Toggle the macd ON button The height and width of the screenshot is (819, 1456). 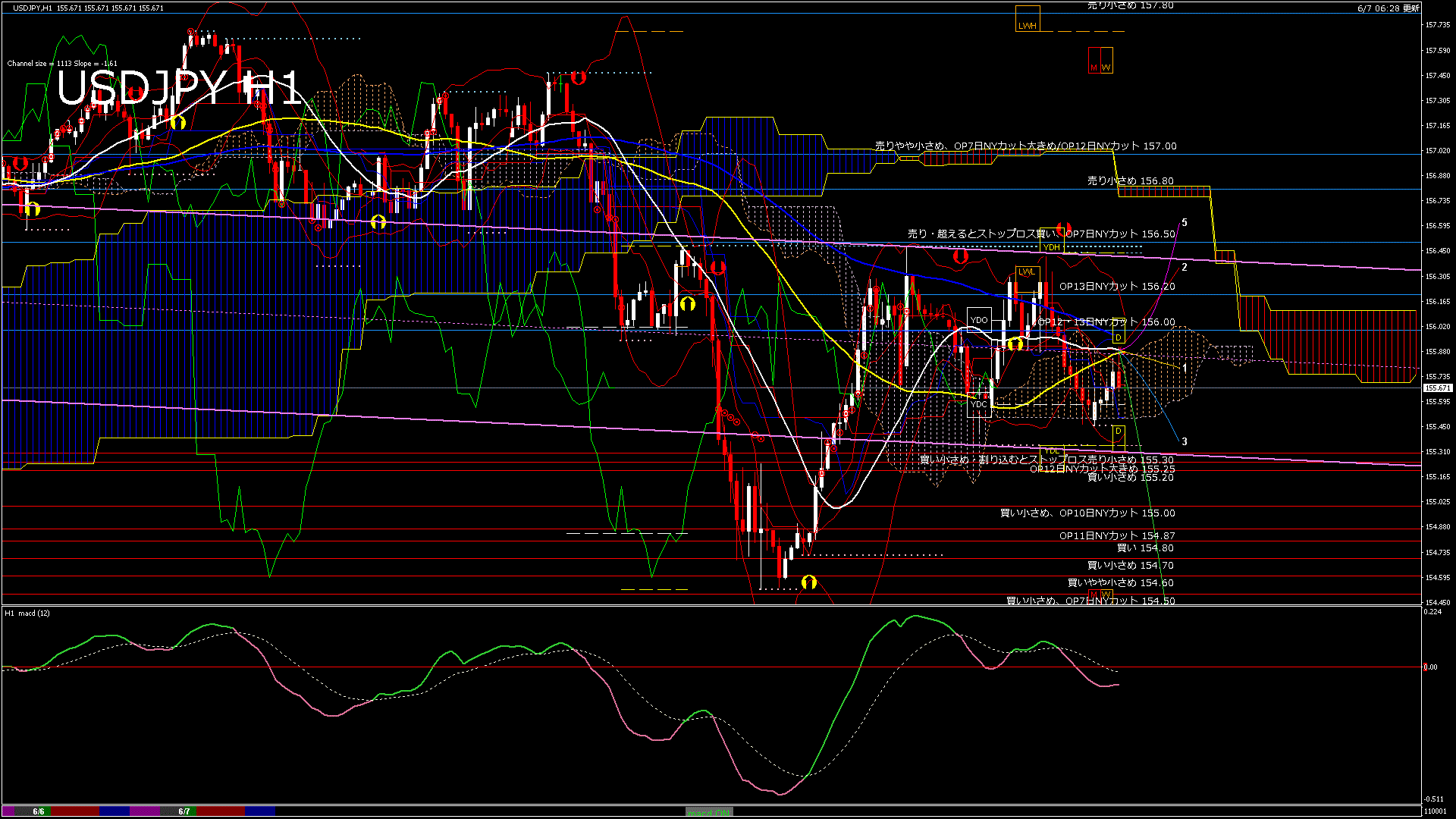click(x=709, y=812)
